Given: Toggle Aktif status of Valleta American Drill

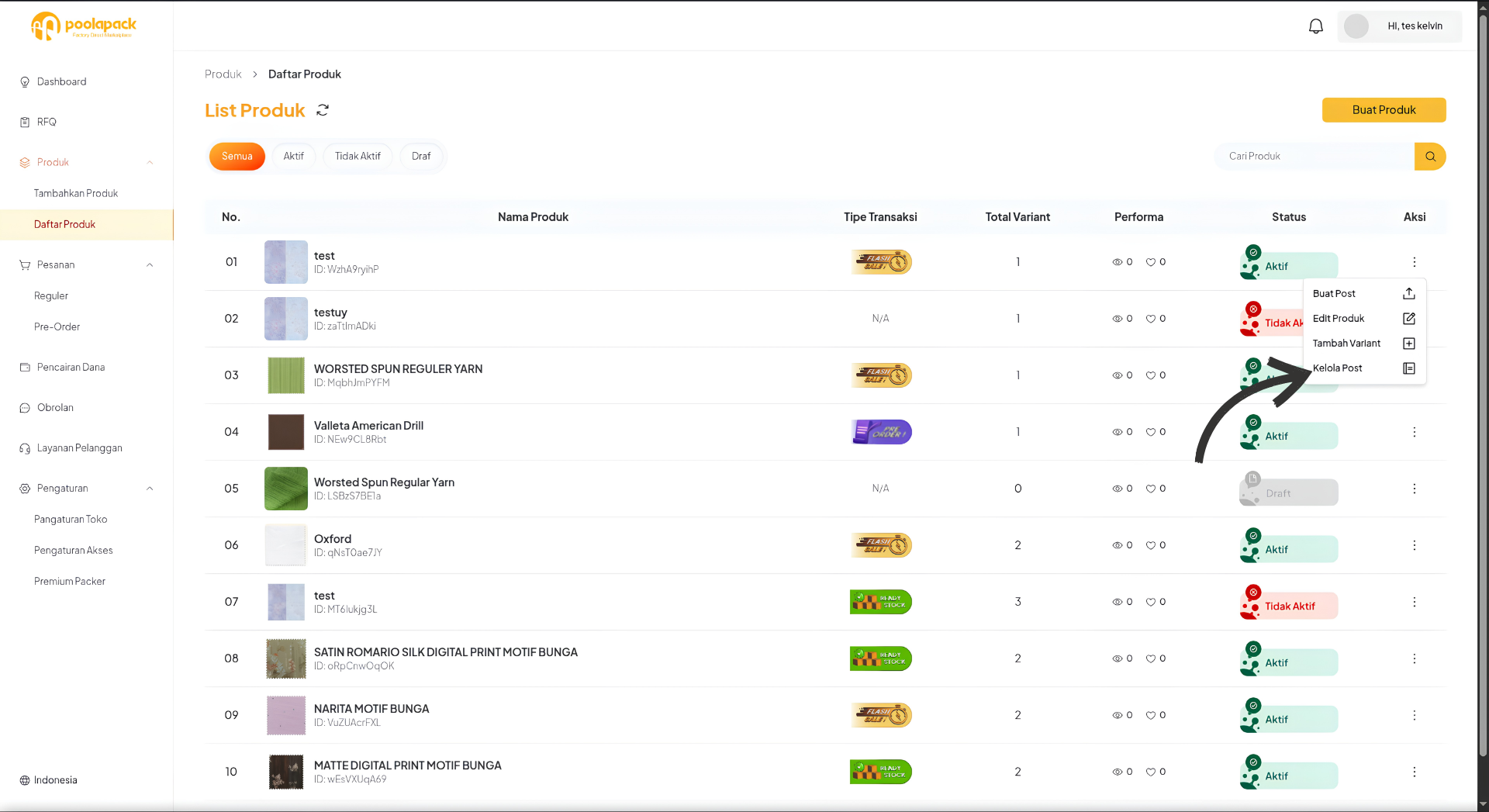Looking at the screenshot, I should click(x=1289, y=433).
